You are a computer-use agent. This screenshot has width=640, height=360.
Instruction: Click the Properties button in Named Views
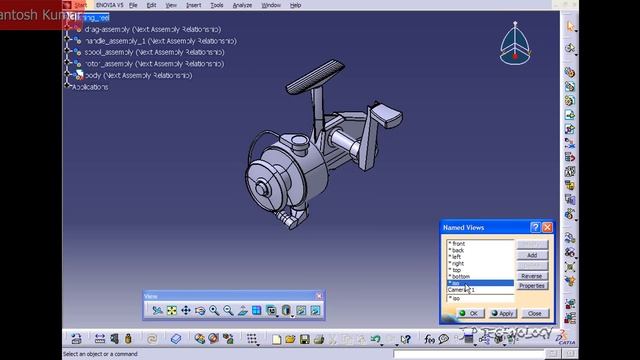click(x=532, y=286)
